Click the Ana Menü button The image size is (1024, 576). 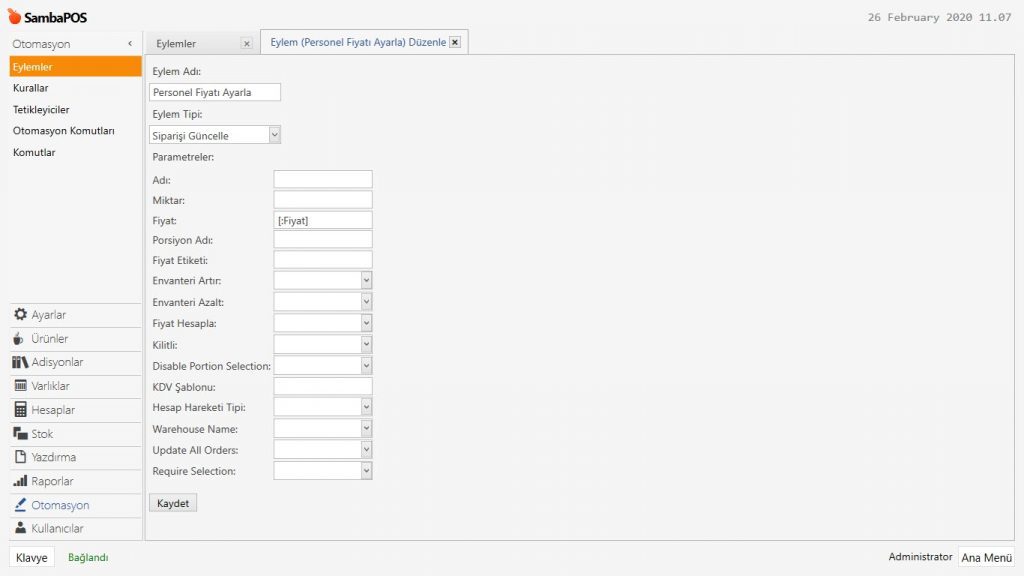click(986, 557)
